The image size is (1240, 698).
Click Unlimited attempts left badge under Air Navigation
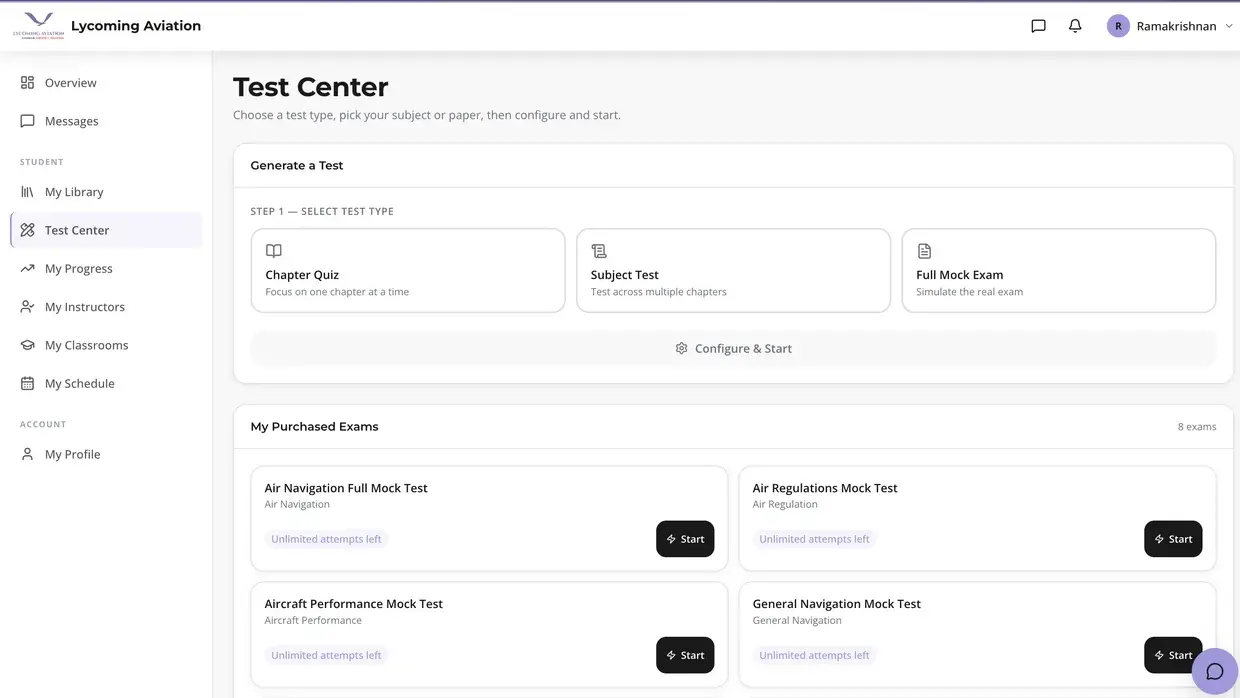point(326,539)
